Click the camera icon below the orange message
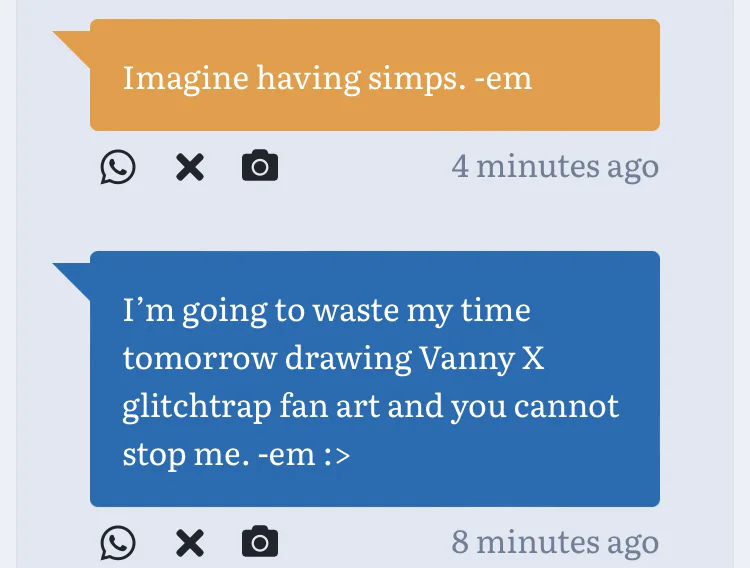Screen dimensions: 750x568 (x=260, y=166)
